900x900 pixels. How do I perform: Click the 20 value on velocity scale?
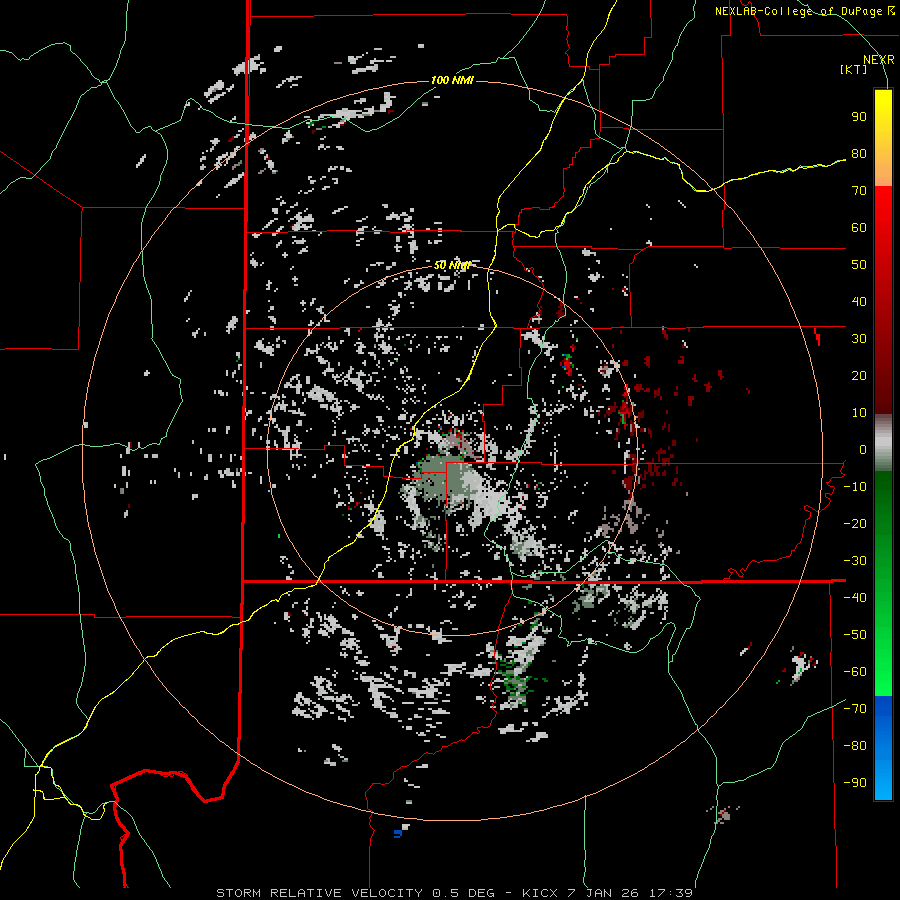tap(859, 376)
